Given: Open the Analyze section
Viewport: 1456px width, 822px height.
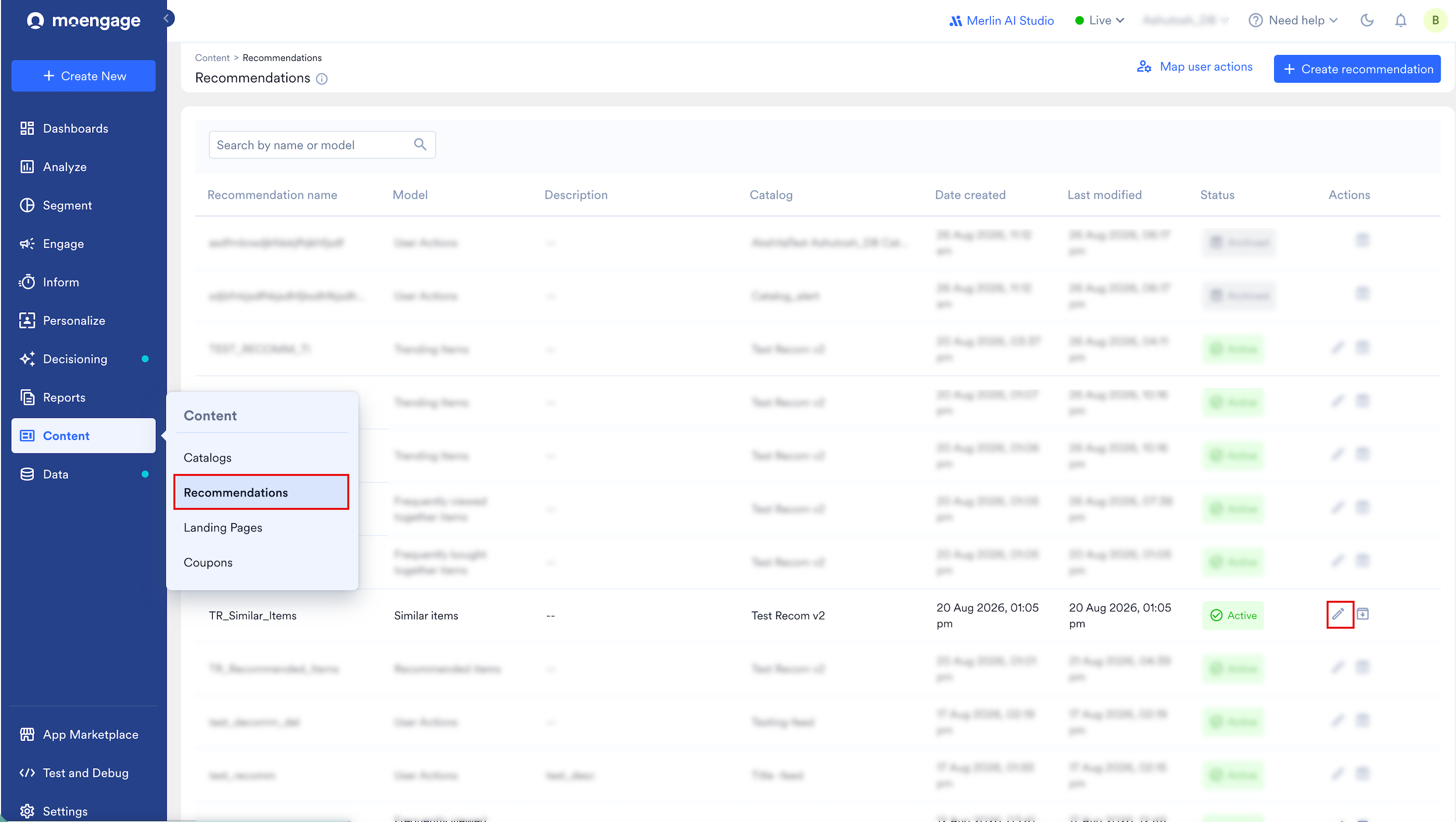Looking at the screenshot, I should tap(83, 167).
